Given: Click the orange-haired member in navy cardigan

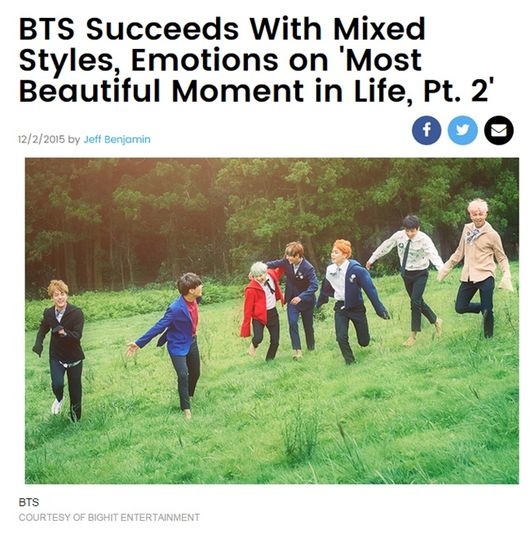Looking at the screenshot, I should click(351, 301).
